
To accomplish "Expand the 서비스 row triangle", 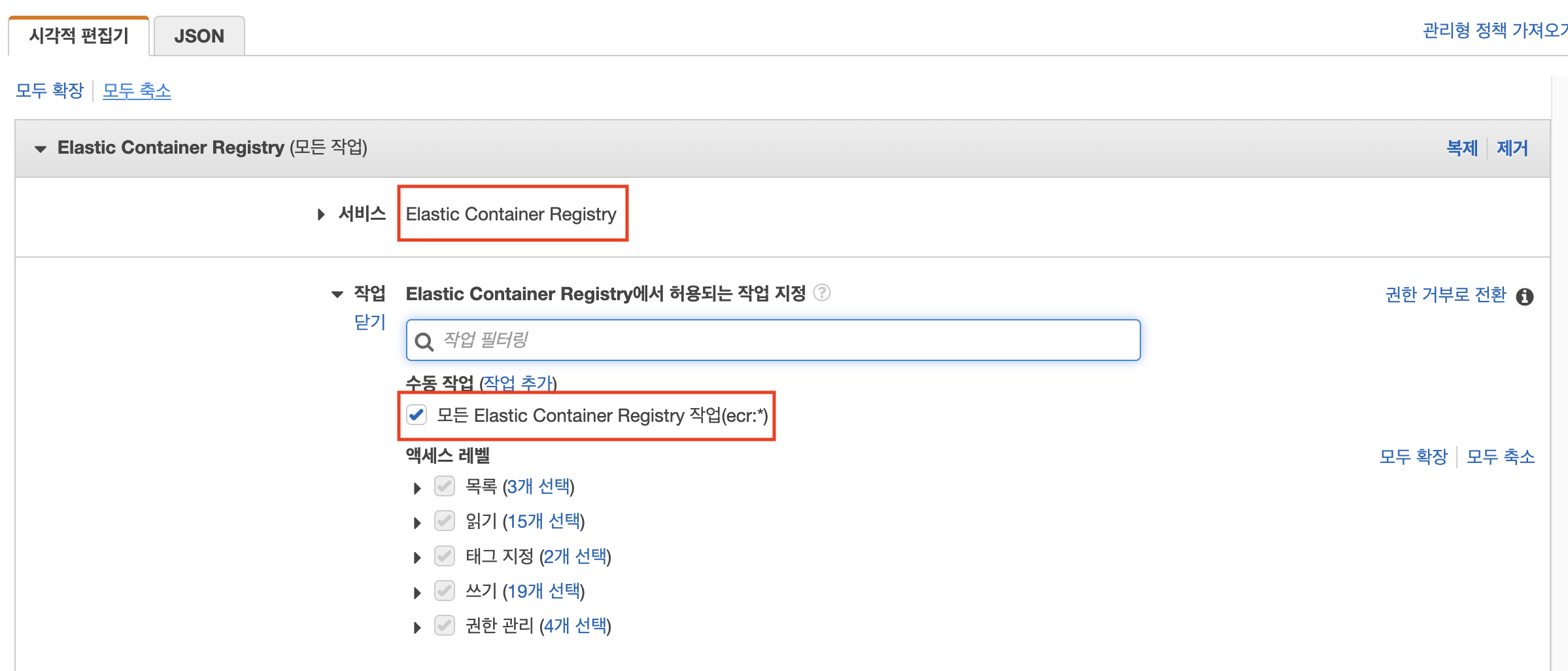I will point(321,215).
